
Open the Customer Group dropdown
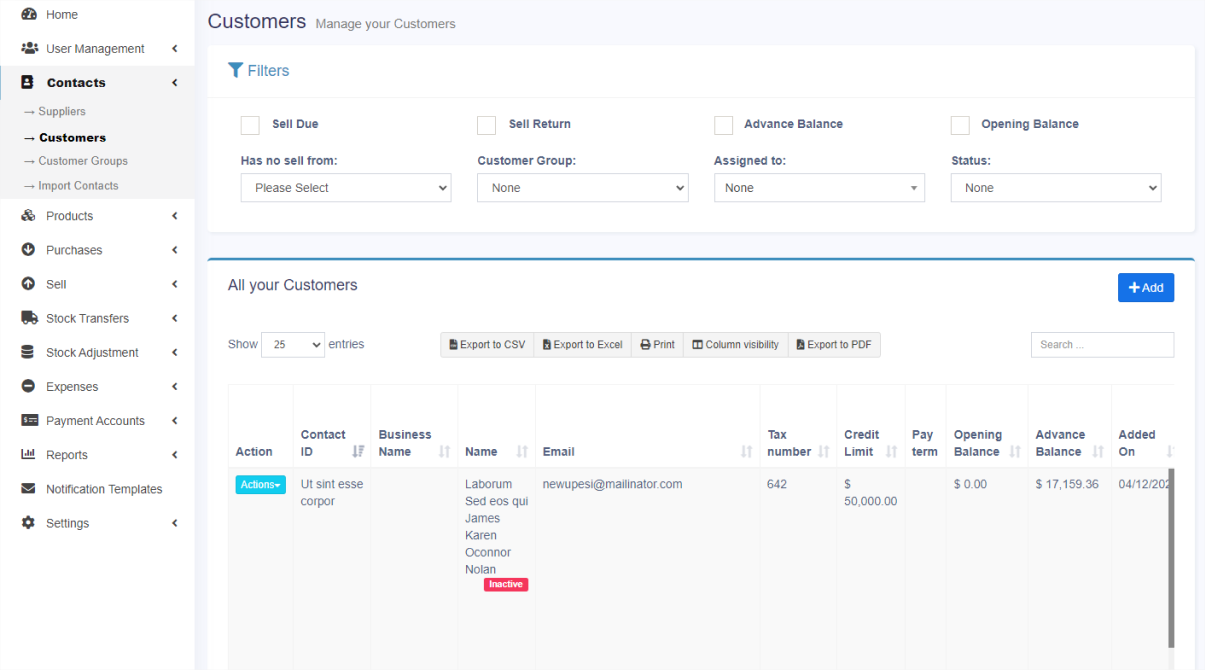[x=582, y=188]
